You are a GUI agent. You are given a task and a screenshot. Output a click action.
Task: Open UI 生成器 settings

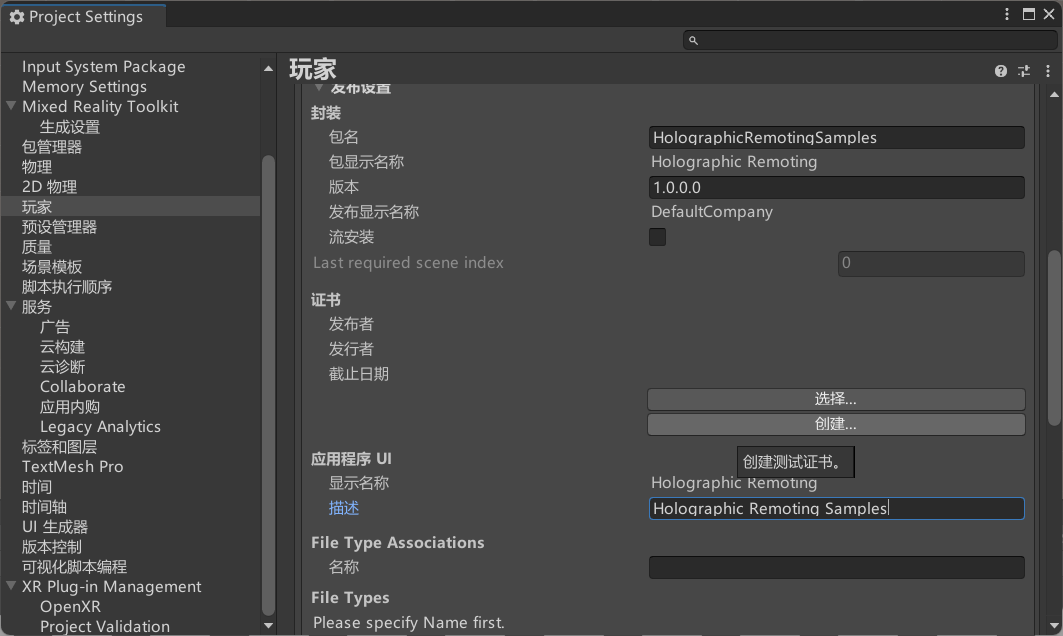[55, 527]
